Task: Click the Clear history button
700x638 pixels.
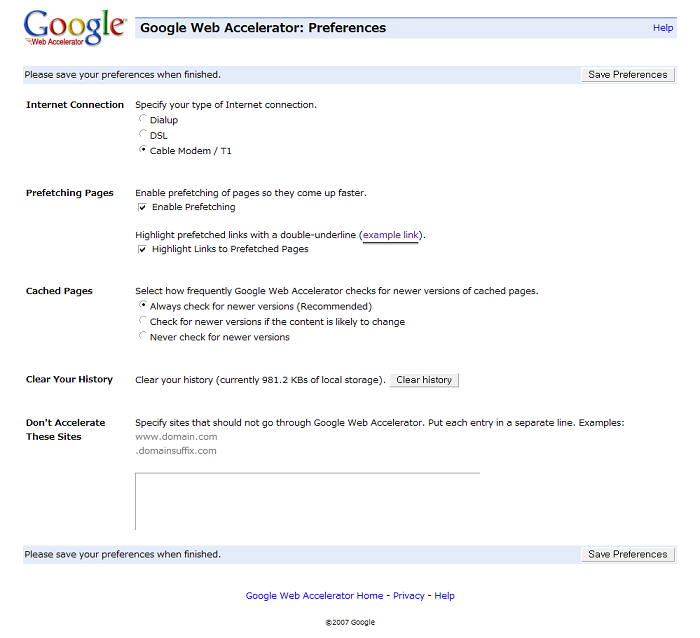Action: (424, 380)
